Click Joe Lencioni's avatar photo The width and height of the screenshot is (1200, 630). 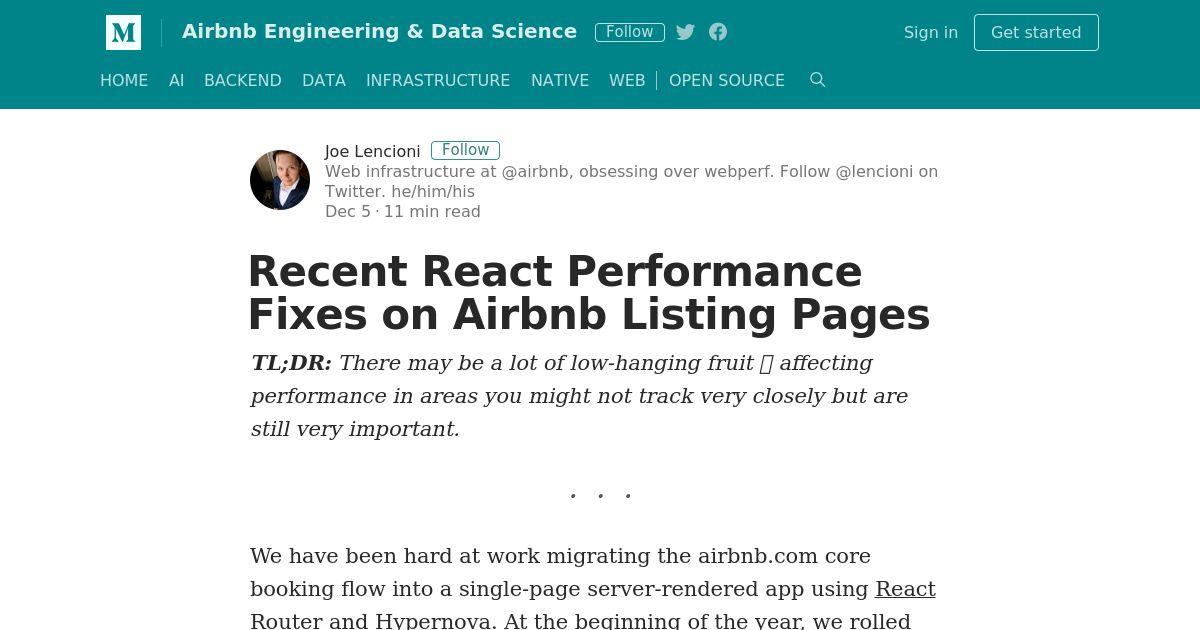tap(280, 180)
